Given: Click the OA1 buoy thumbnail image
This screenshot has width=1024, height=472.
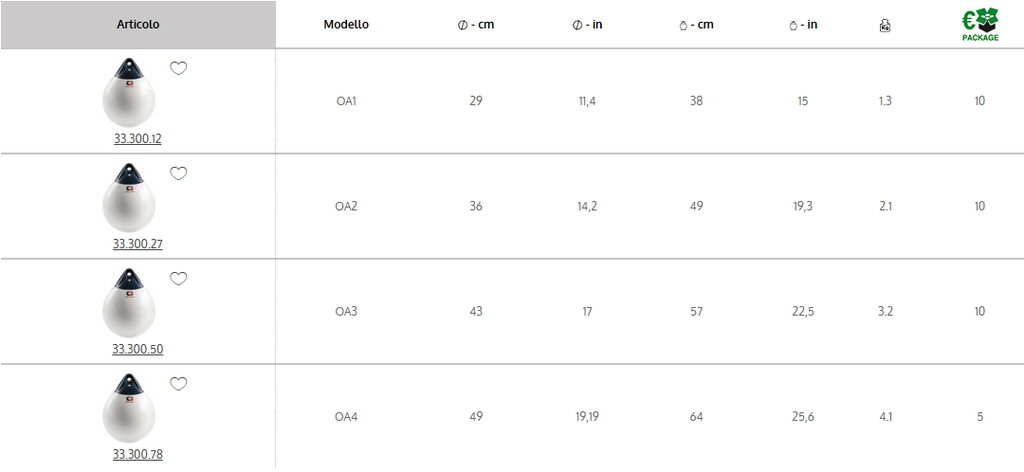Looking at the screenshot, I should pos(129,93).
